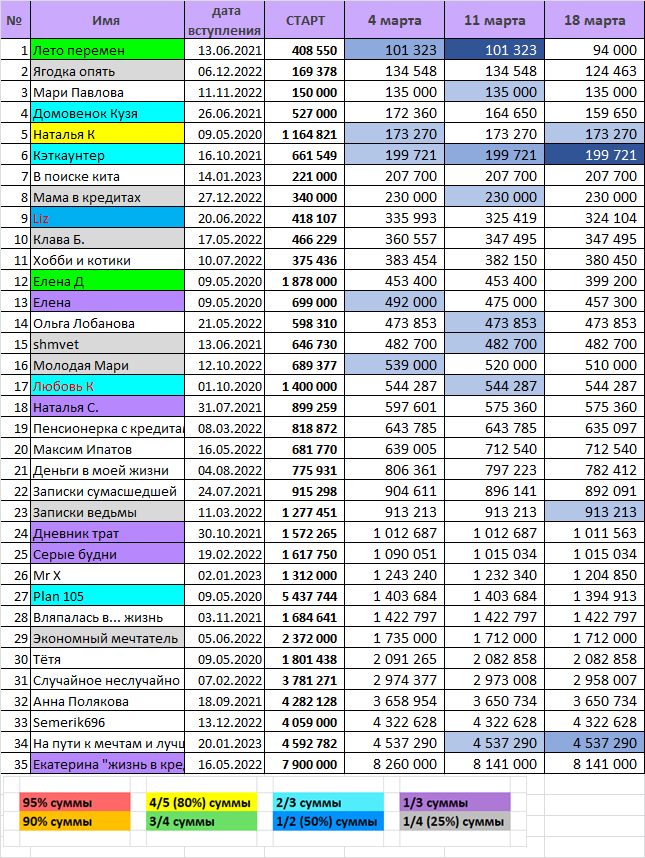Select the 'СТАРТ' column header

coord(305,20)
